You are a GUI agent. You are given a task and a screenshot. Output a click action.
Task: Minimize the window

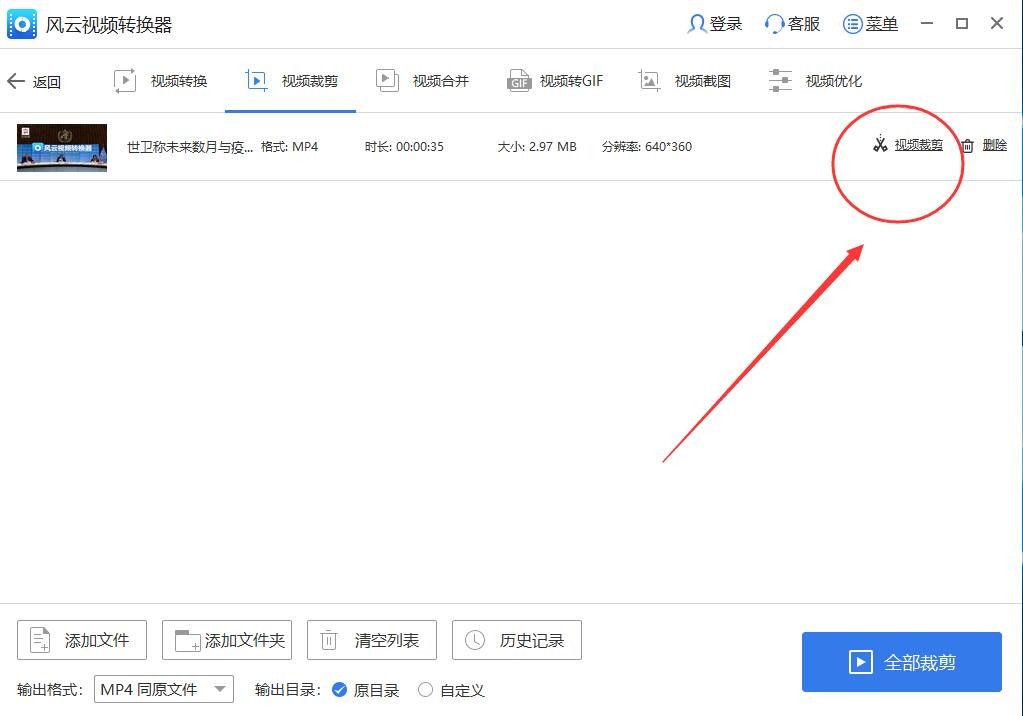click(926, 23)
